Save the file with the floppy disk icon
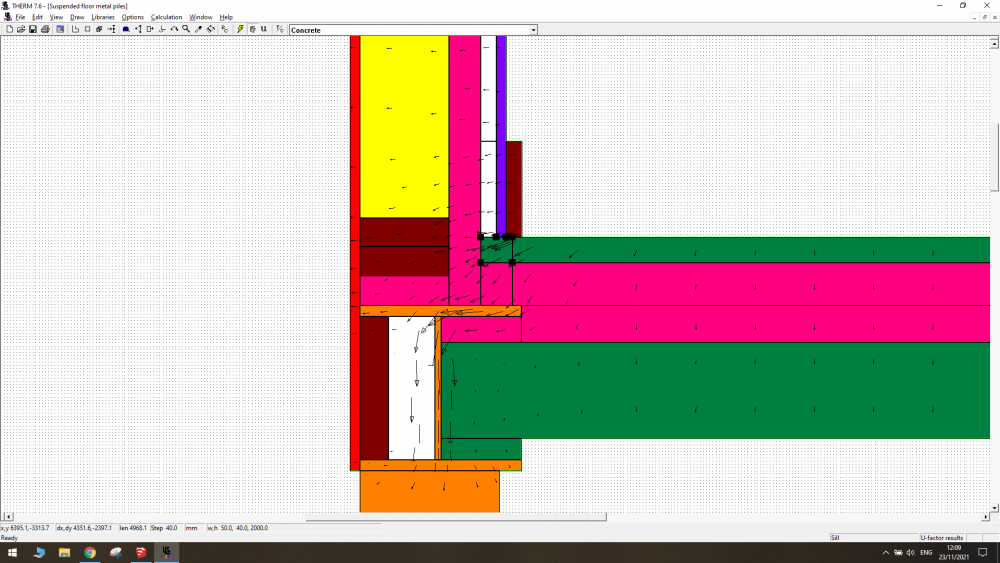Screen dimensions: 1000x563 [x=33, y=29]
